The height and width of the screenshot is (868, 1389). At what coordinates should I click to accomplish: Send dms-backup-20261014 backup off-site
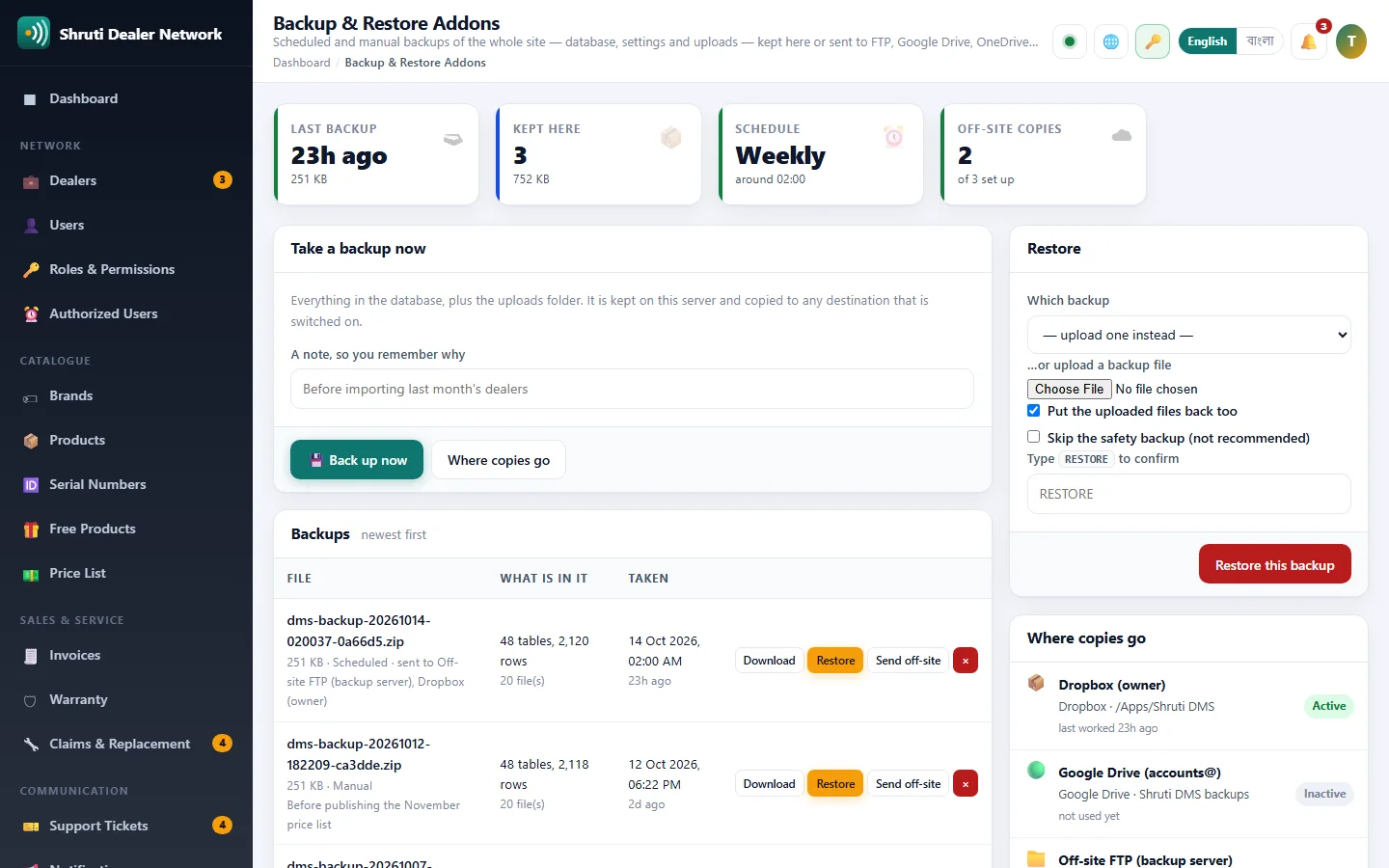click(909, 661)
